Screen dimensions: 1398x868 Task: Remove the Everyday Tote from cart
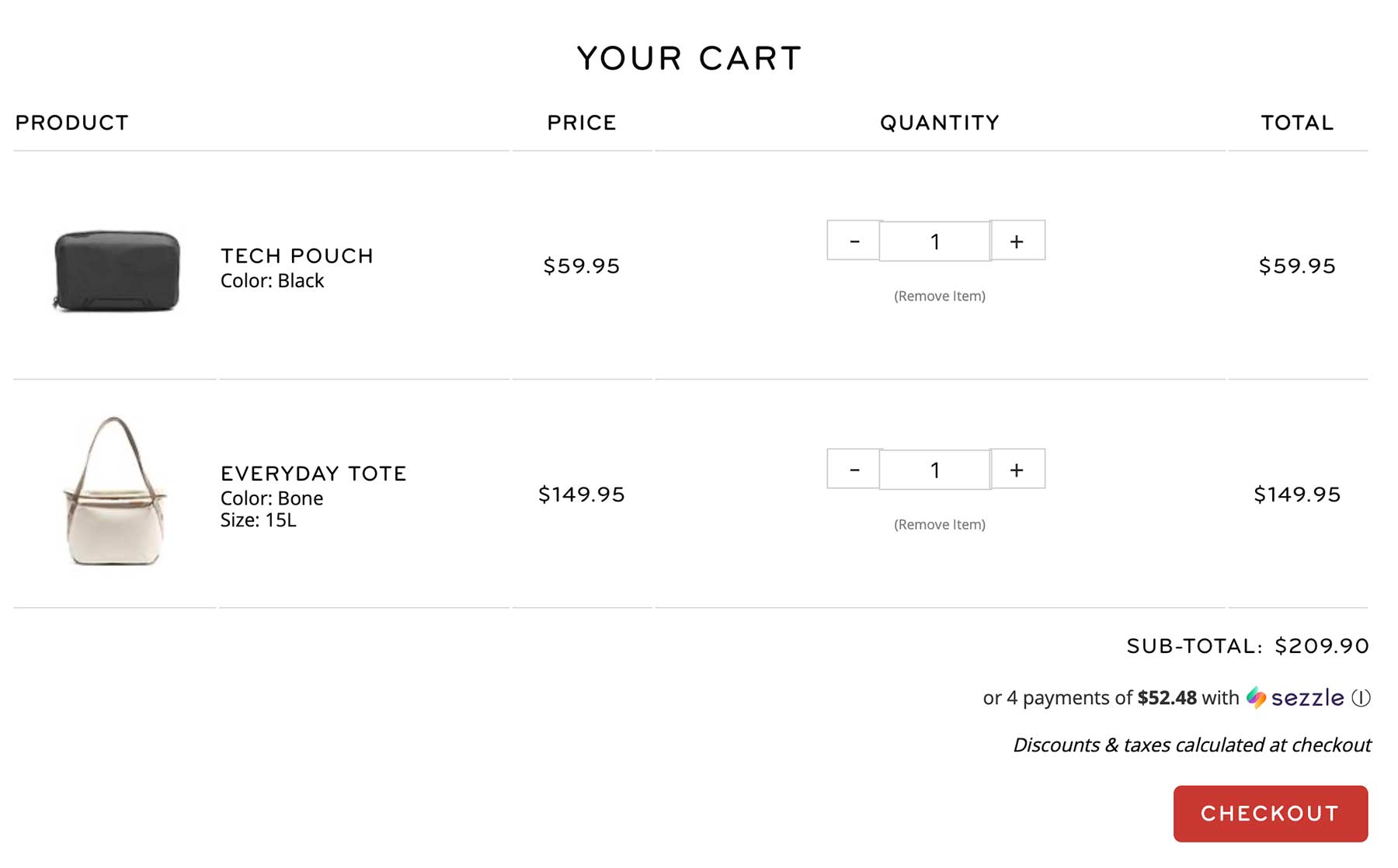938,524
